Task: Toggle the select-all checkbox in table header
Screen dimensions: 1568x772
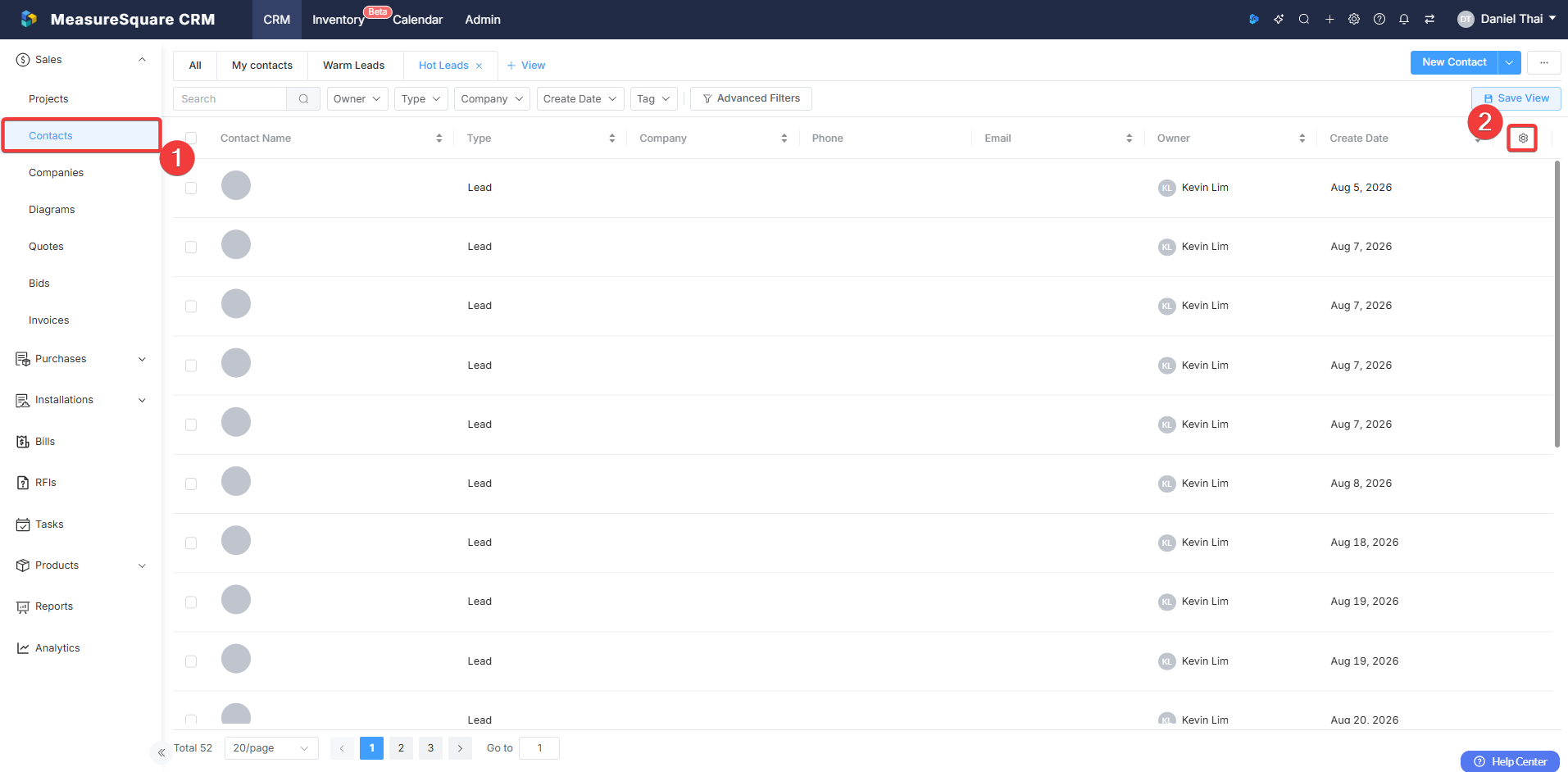Action: tap(191, 138)
